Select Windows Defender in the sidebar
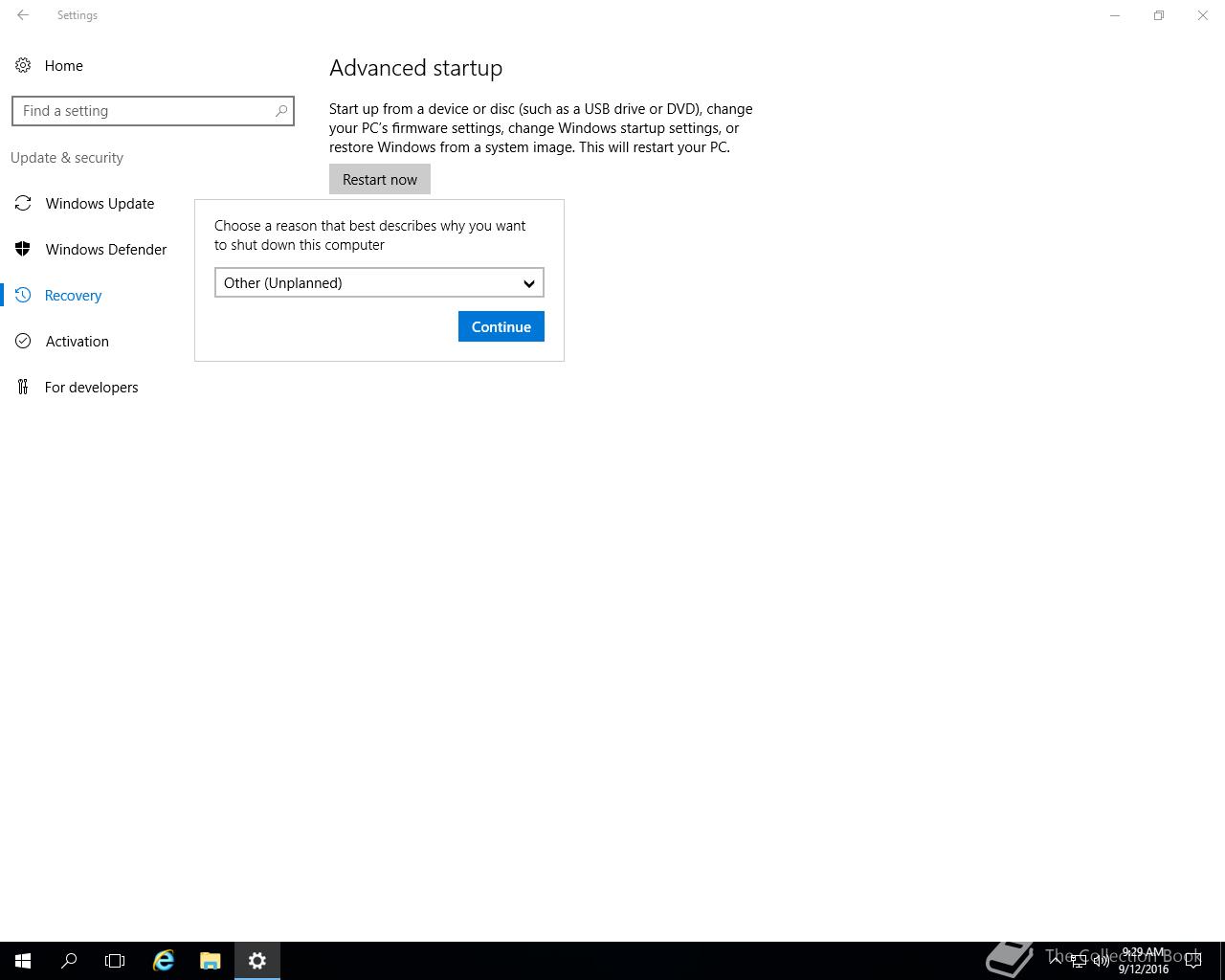 [106, 249]
